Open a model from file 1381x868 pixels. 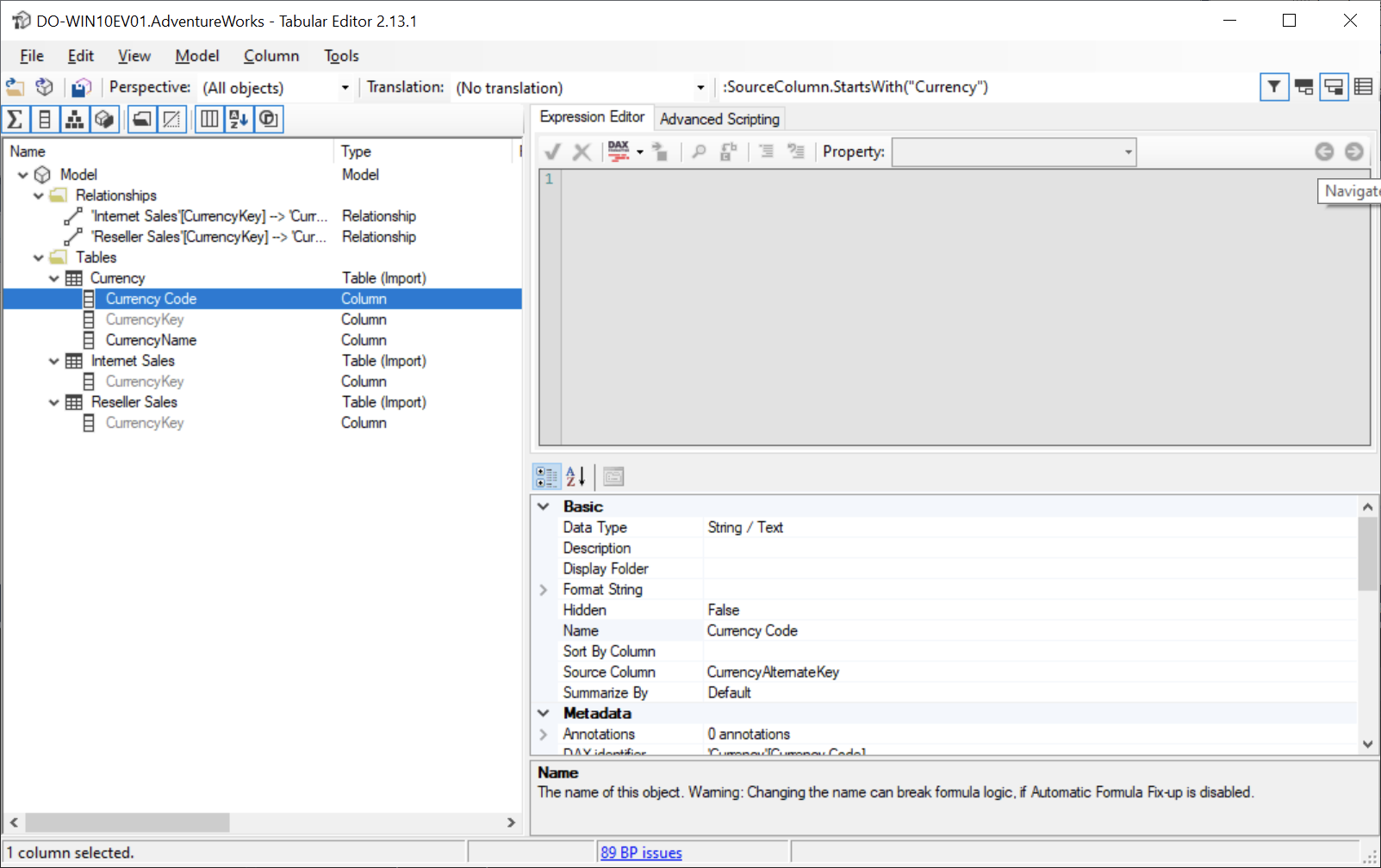tap(14, 86)
